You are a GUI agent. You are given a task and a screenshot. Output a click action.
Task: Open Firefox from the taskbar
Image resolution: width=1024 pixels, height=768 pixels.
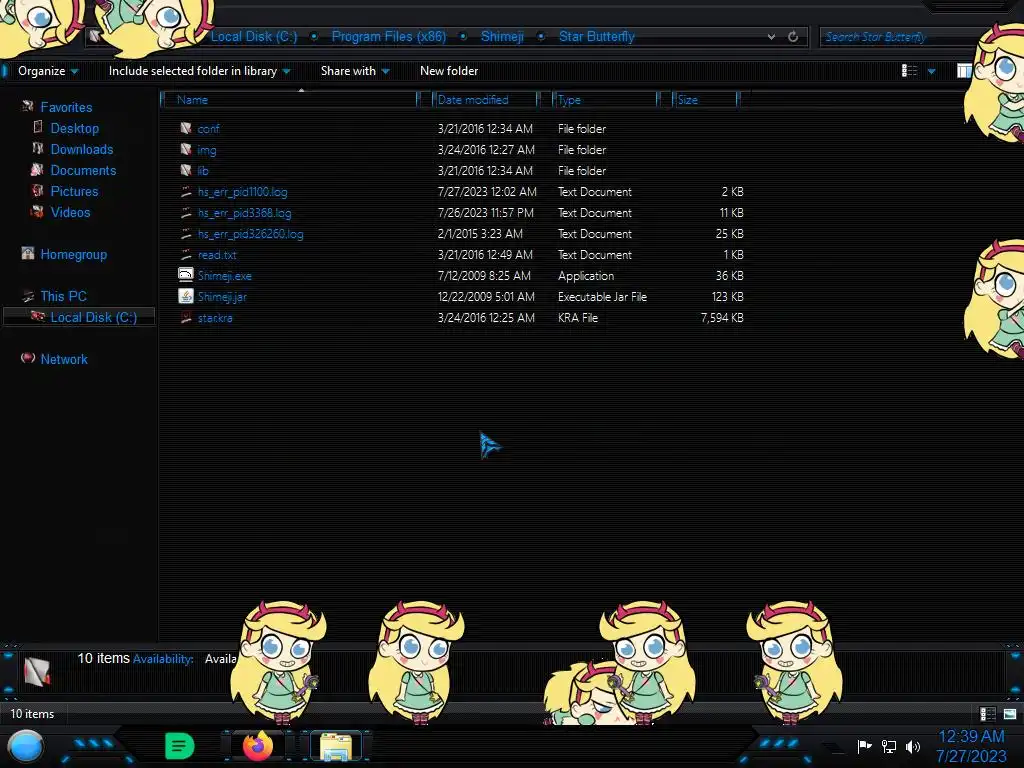tap(258, 746)
